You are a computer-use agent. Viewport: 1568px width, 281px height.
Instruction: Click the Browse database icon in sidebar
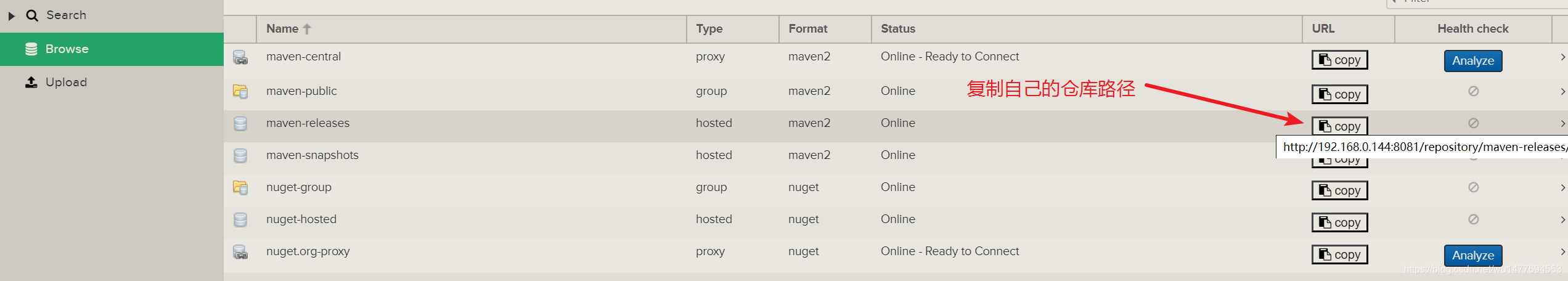coord(31,49)
